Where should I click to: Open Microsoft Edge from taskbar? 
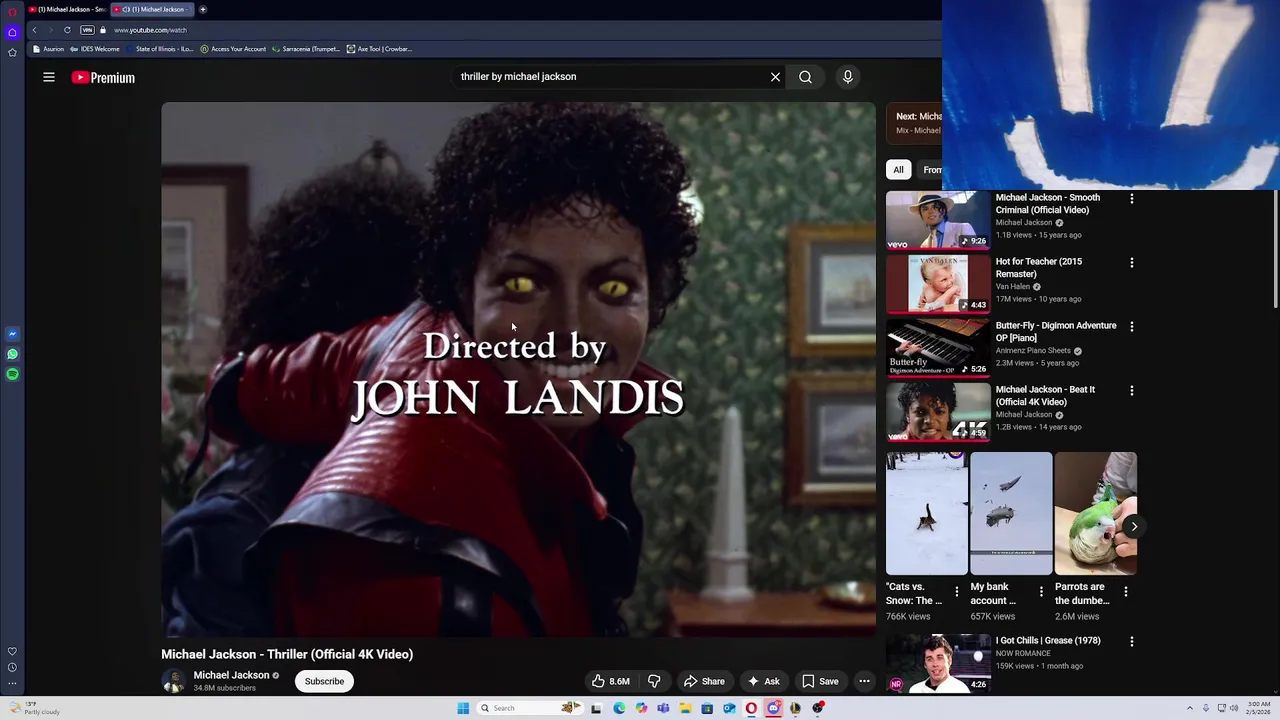pyautogui.click(x=619, y=708)
